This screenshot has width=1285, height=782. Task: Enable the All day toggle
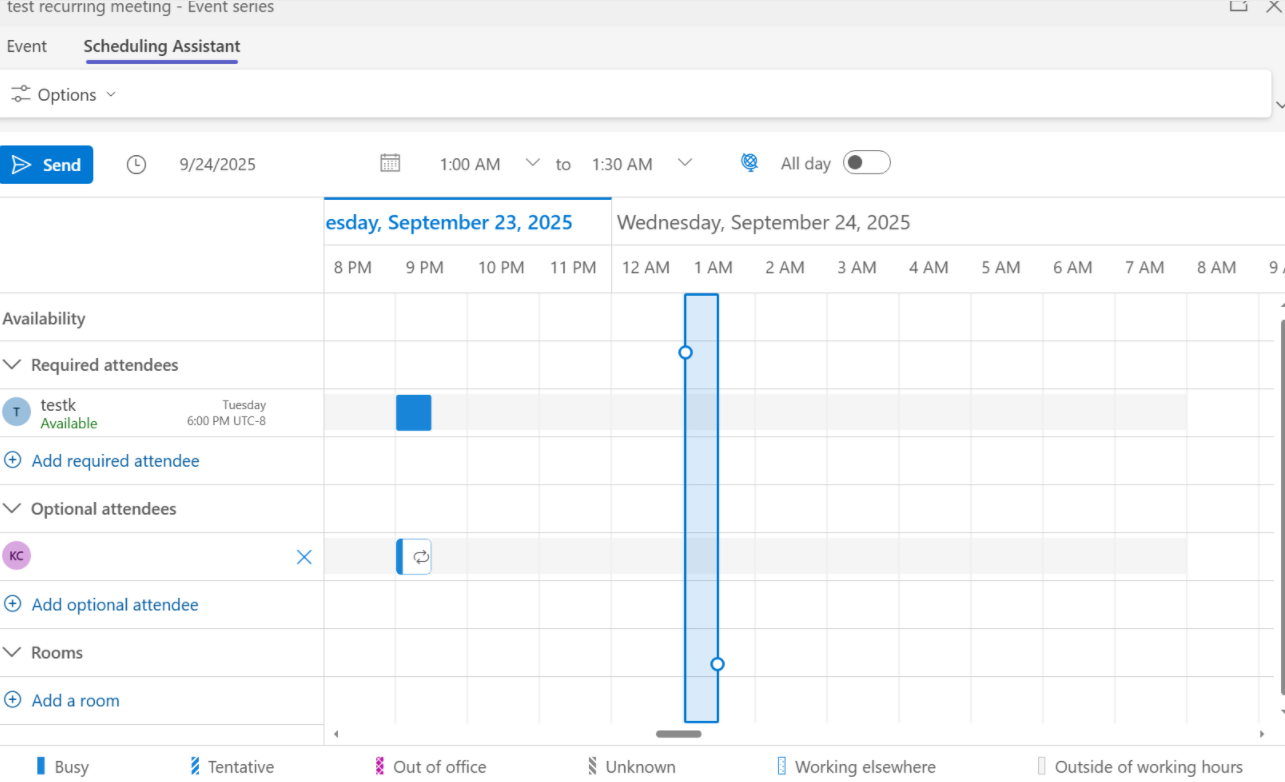tap(866, 162)
